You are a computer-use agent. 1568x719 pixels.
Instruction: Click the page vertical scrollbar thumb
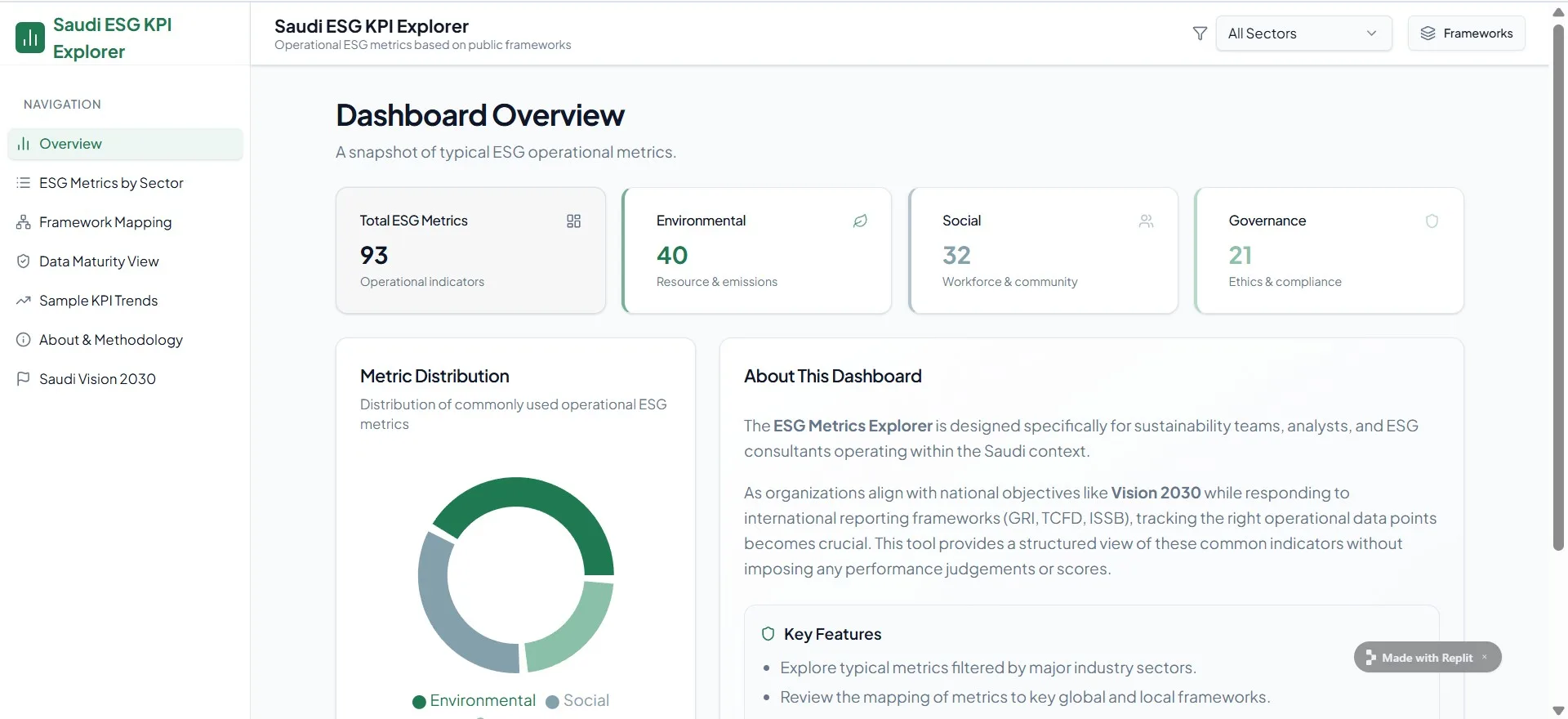[1558, 286]
